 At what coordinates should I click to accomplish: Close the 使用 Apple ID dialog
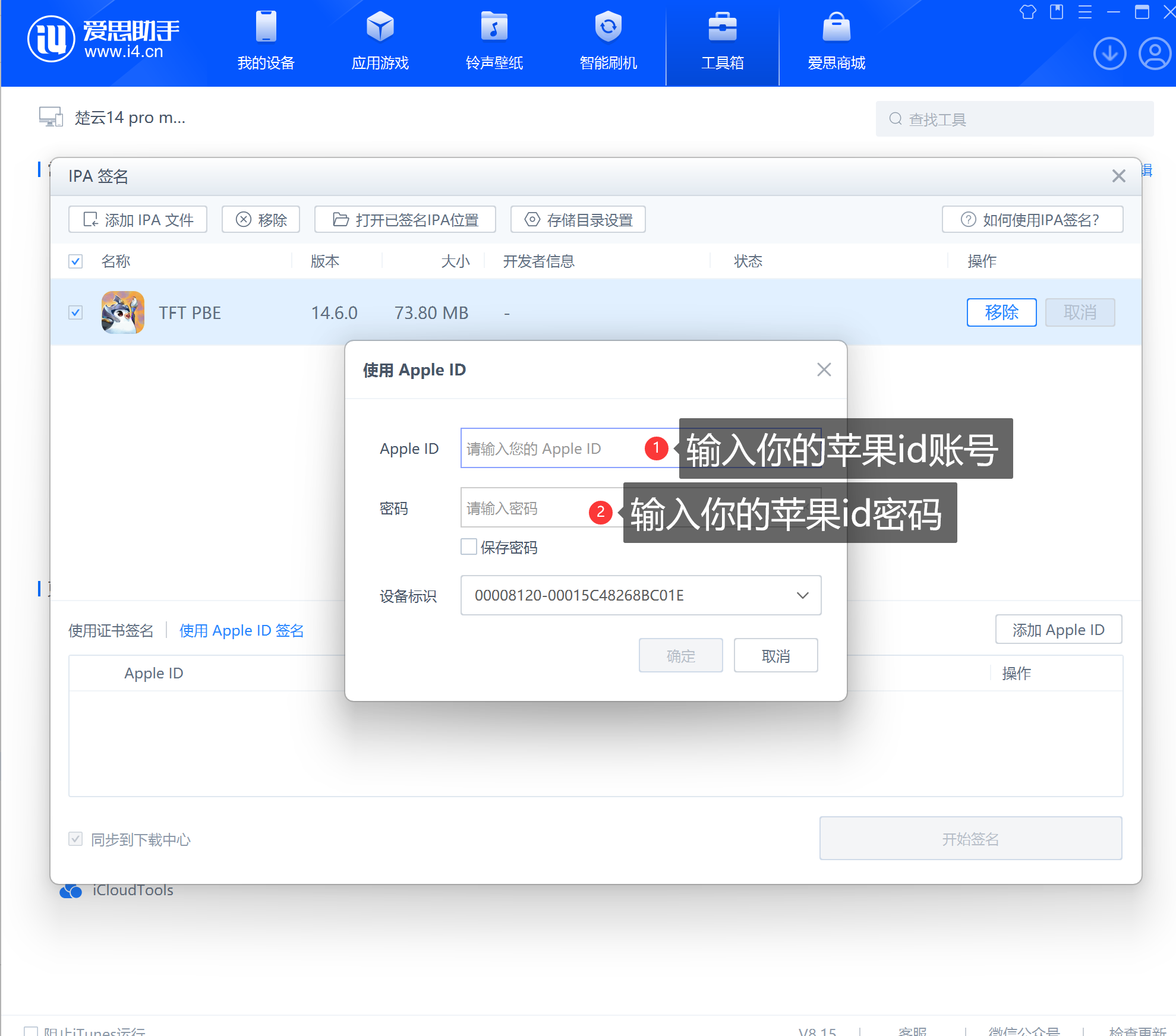click(x=824, y=369)
